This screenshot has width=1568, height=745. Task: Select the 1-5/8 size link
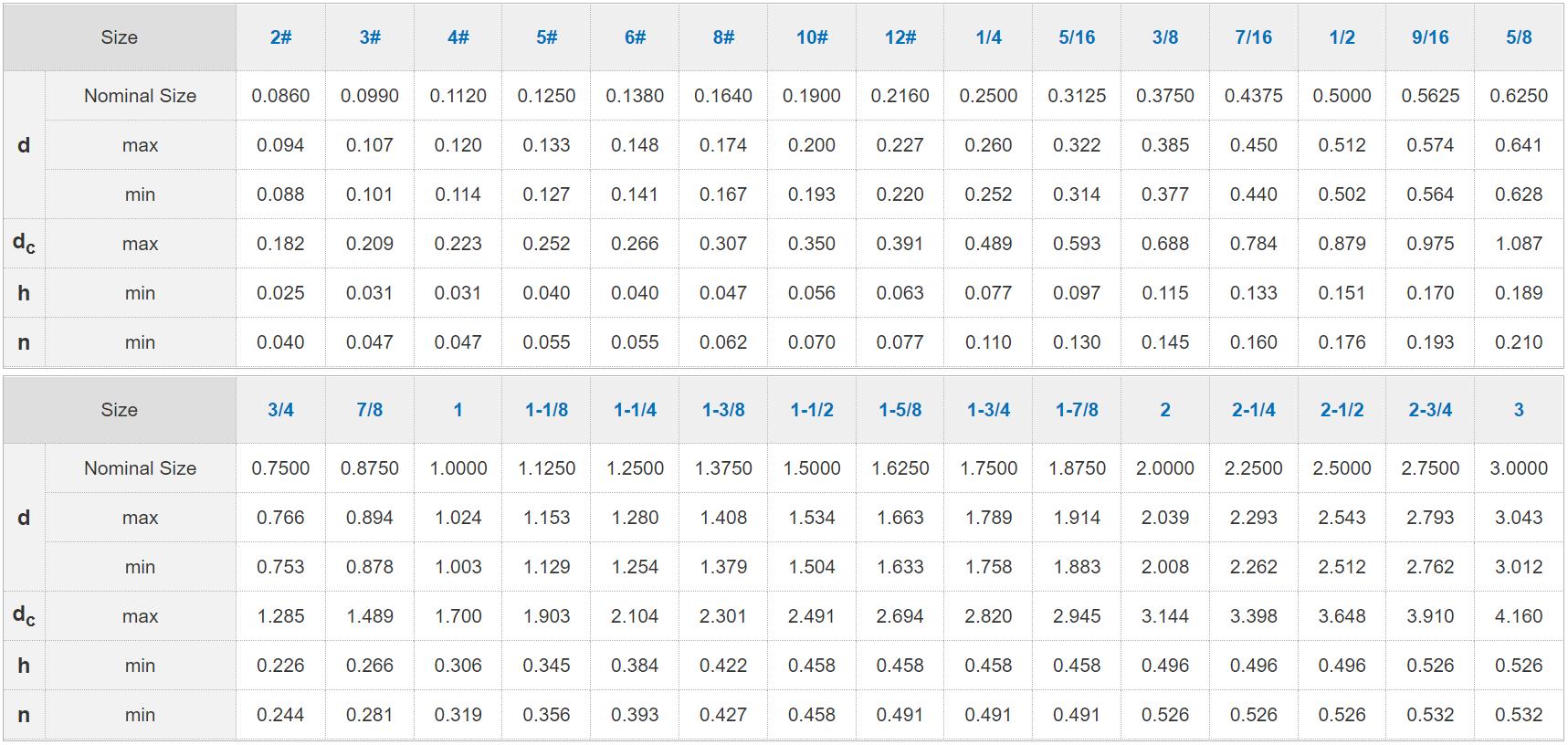tap(900, 410)
